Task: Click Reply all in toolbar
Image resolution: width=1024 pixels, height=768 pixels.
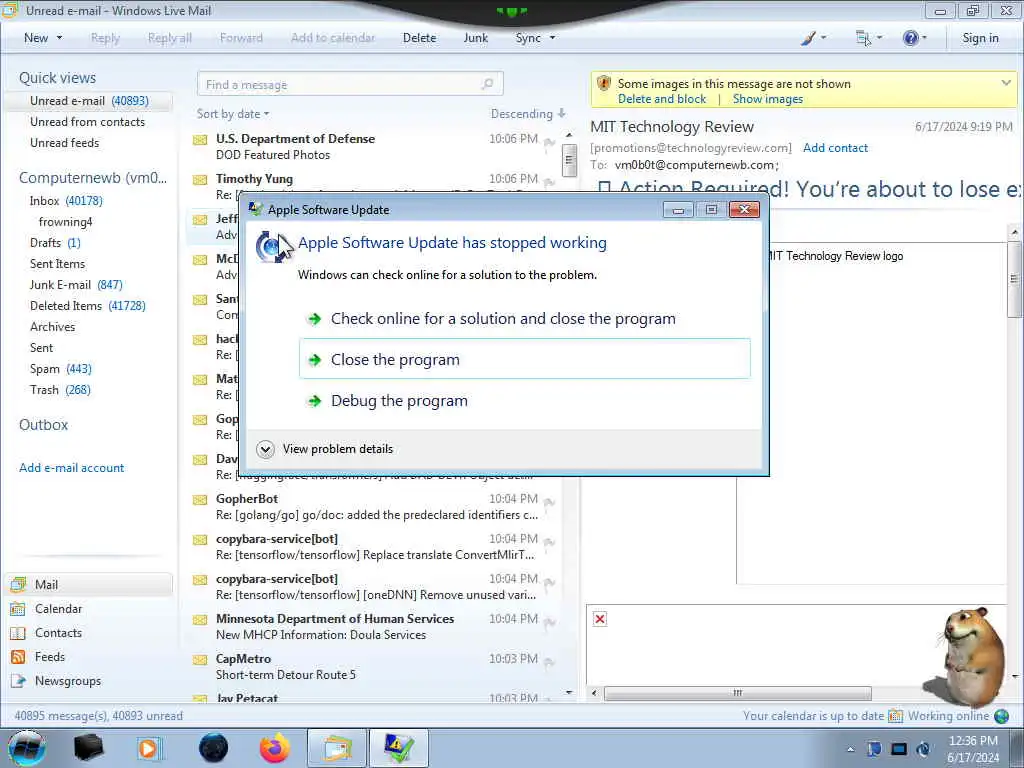Action: (x=170, y=38)
